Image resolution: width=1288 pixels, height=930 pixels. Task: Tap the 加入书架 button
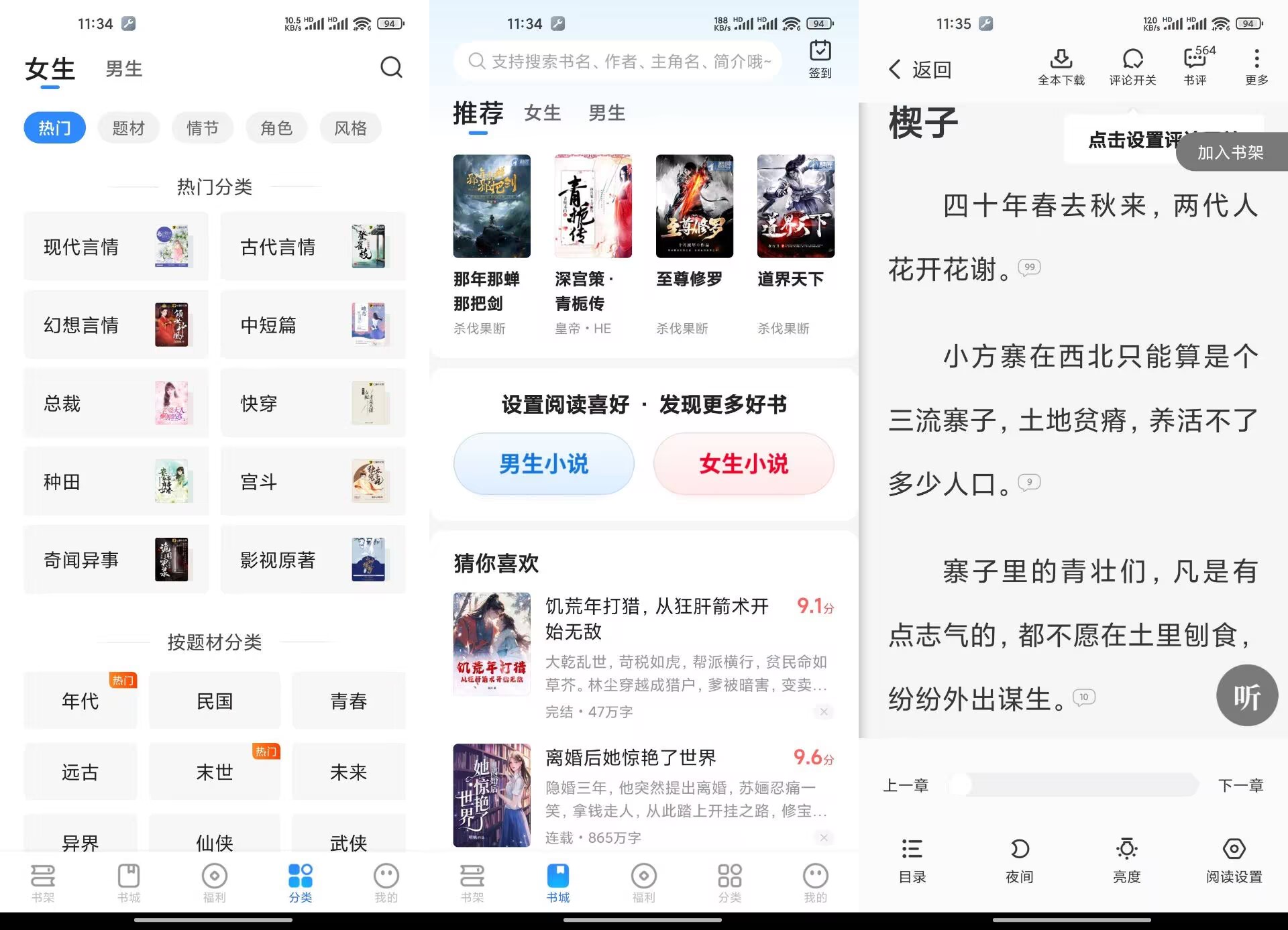1232,152
